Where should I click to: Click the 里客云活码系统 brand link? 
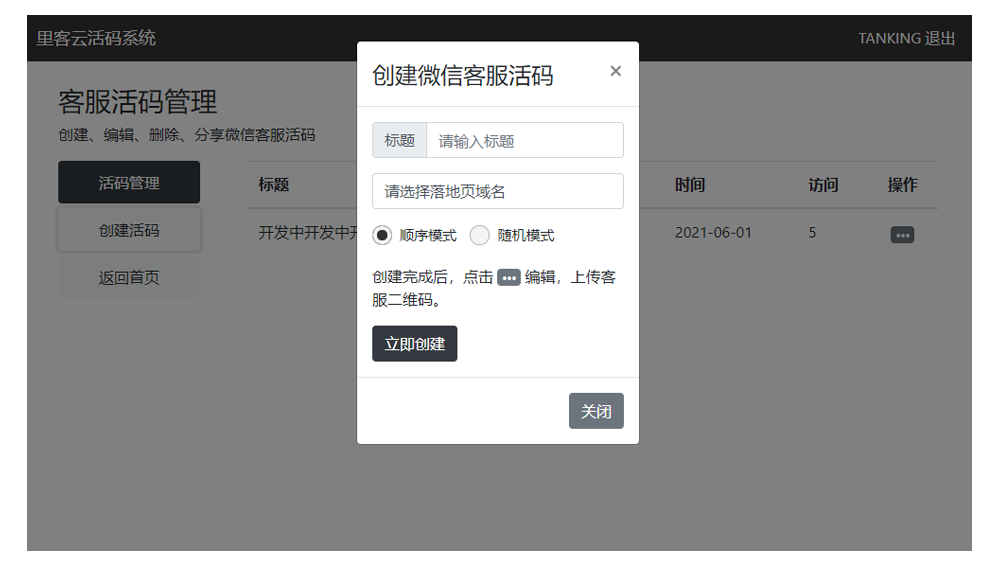(x=96, y=39)
